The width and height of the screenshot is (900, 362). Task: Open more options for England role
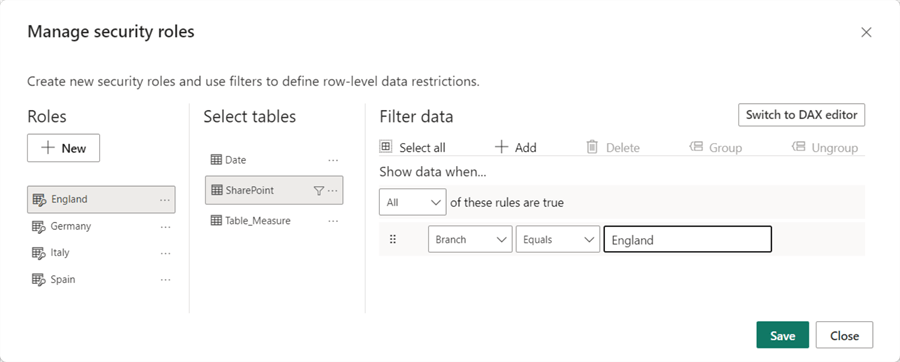(165, 200)
